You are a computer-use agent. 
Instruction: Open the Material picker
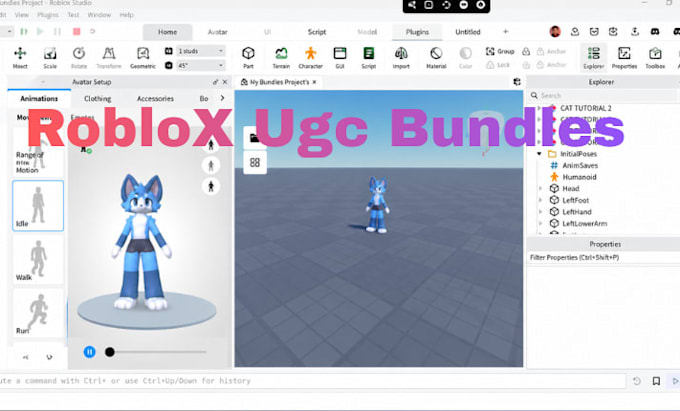436,58
